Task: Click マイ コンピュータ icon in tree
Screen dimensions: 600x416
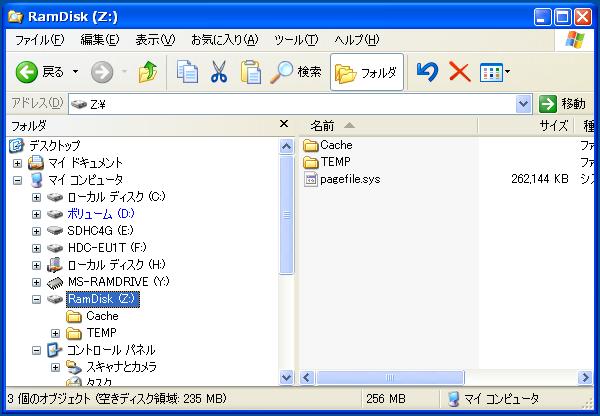Action: click(36, 180)
